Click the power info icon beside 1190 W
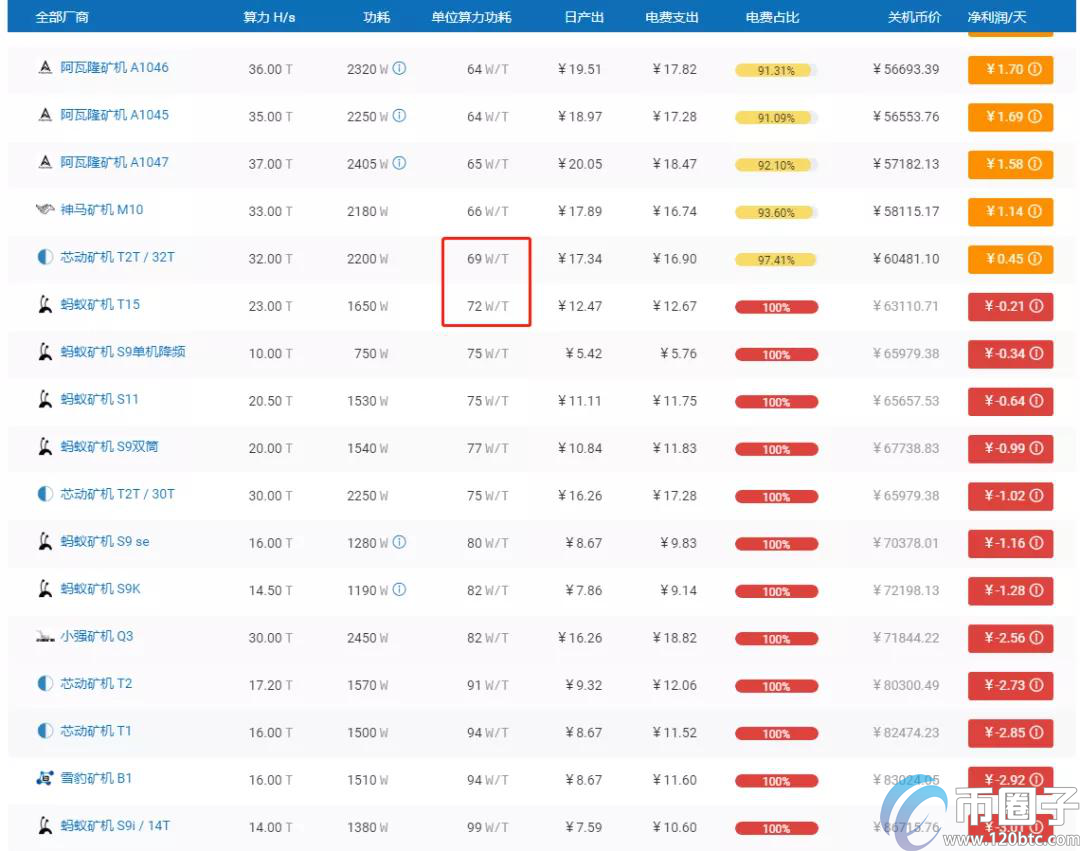Viewport: 1080px width, 851px height. 399,589
